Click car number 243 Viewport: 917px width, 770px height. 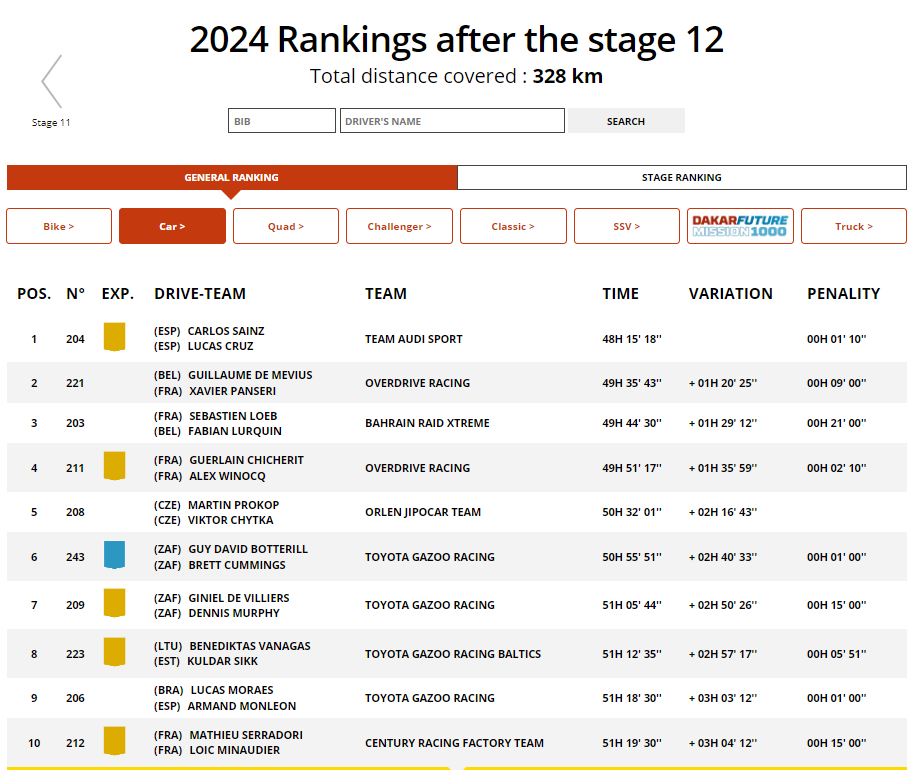point(75,557)
